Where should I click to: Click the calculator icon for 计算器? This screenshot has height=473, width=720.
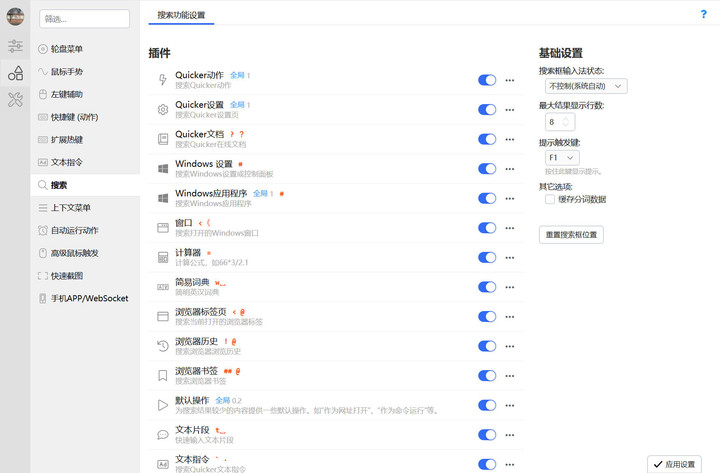163,257
